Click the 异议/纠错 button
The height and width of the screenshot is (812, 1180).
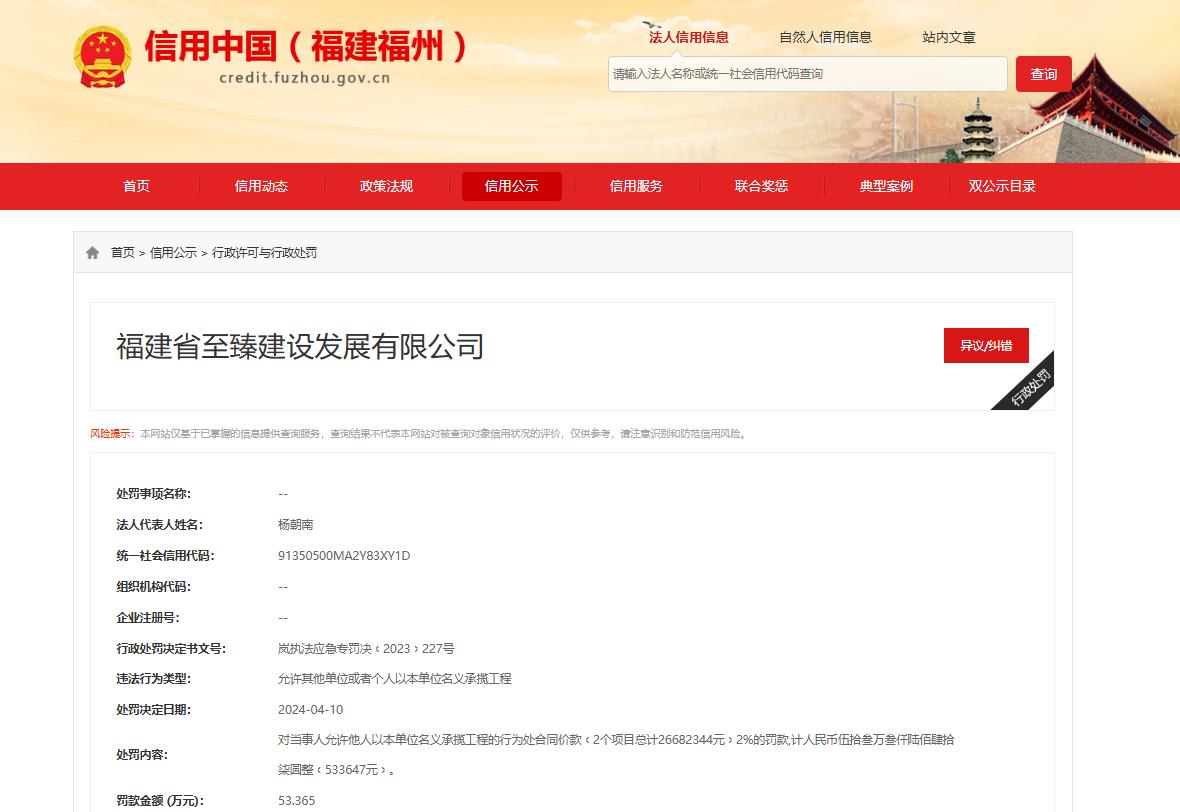(985, 345)
